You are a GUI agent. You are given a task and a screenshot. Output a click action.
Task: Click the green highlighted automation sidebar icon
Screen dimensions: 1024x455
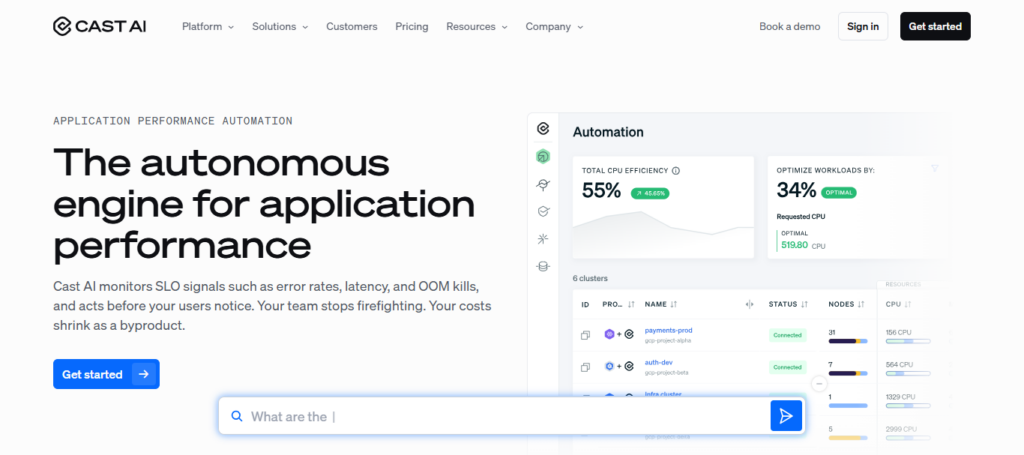pyautogui.click(x=543, y=157)
